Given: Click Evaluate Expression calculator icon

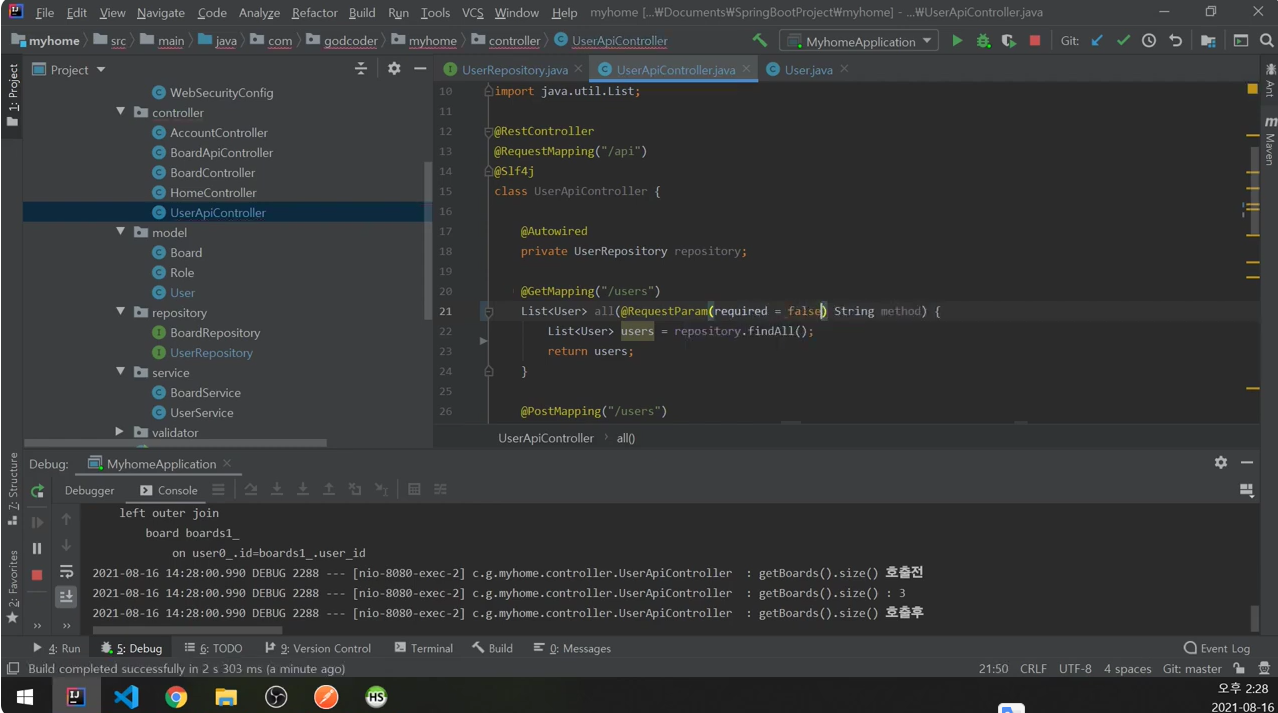Looking at the screenshot, I should click(414, 490).
